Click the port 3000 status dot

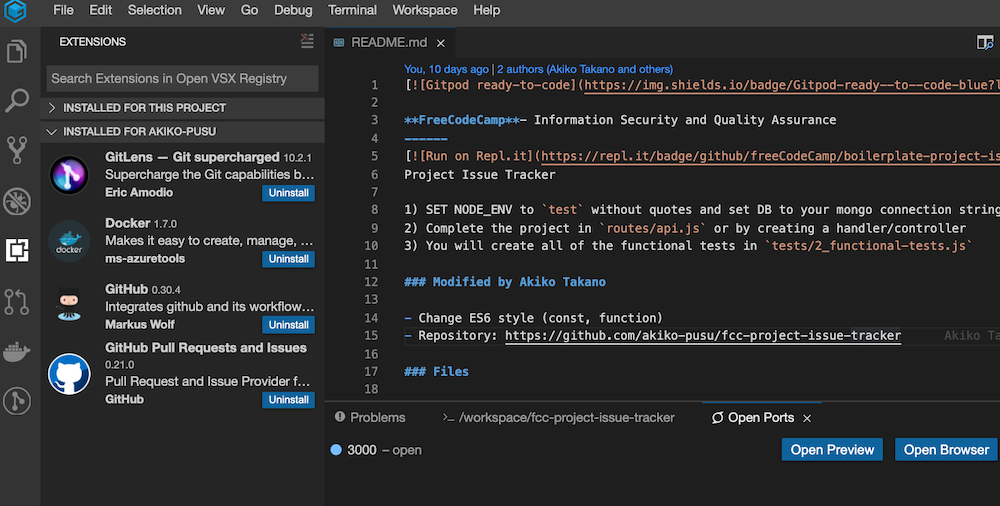coord(336,450)
